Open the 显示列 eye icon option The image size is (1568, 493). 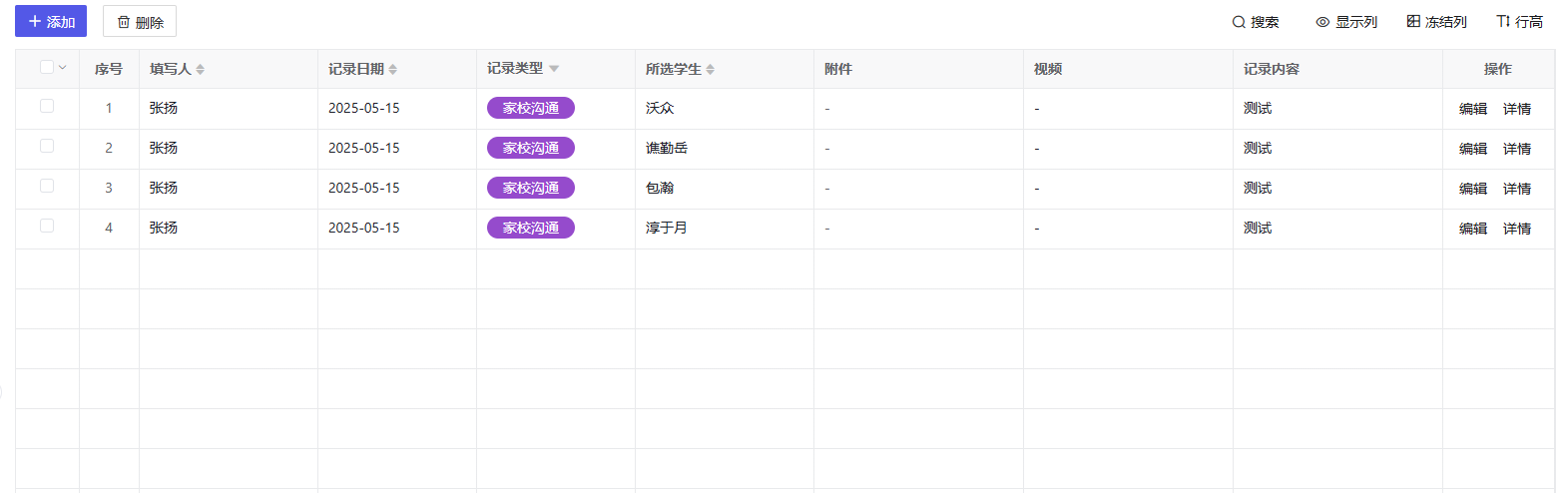coord(1346,22)
